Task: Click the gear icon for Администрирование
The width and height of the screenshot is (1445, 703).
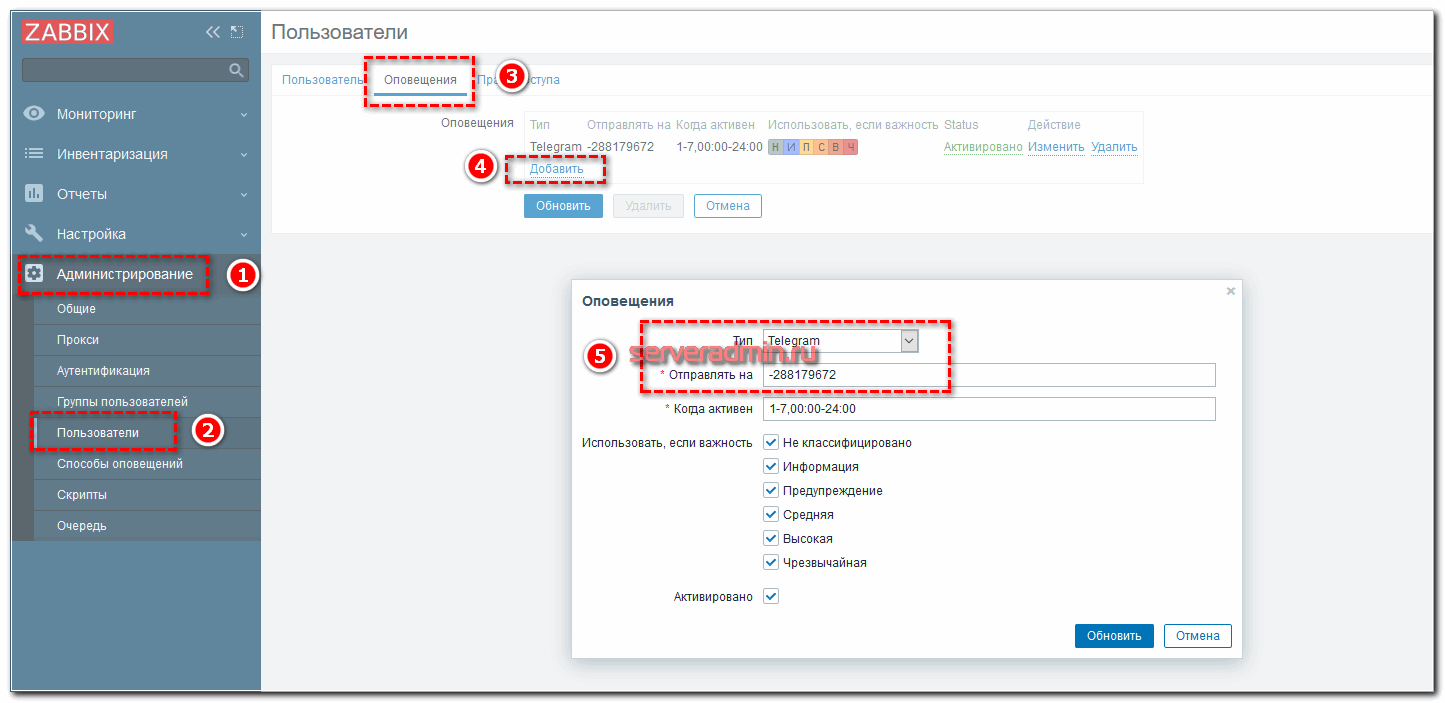Action: [34, 274]
